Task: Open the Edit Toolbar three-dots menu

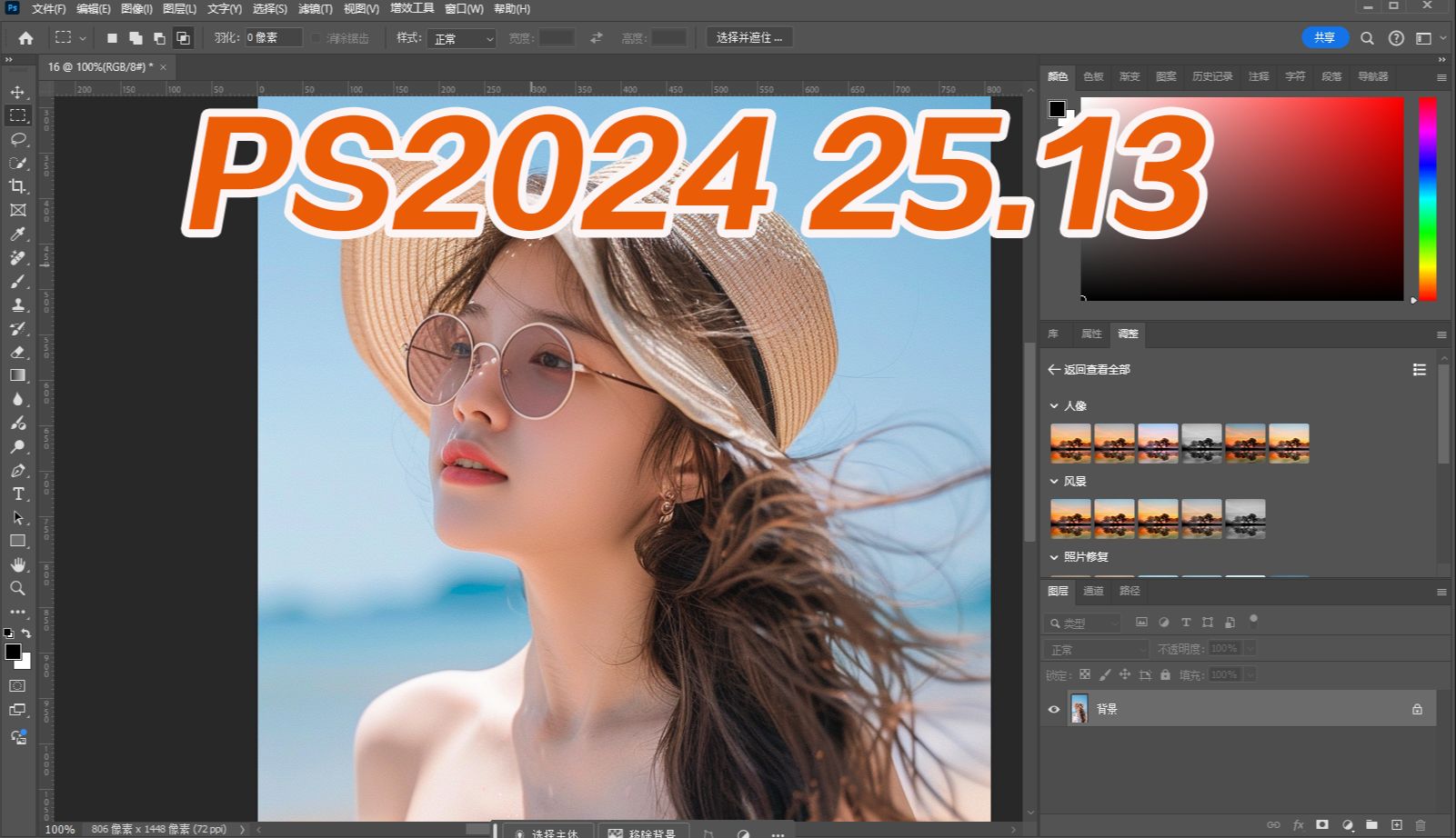Action: point(17,612)
